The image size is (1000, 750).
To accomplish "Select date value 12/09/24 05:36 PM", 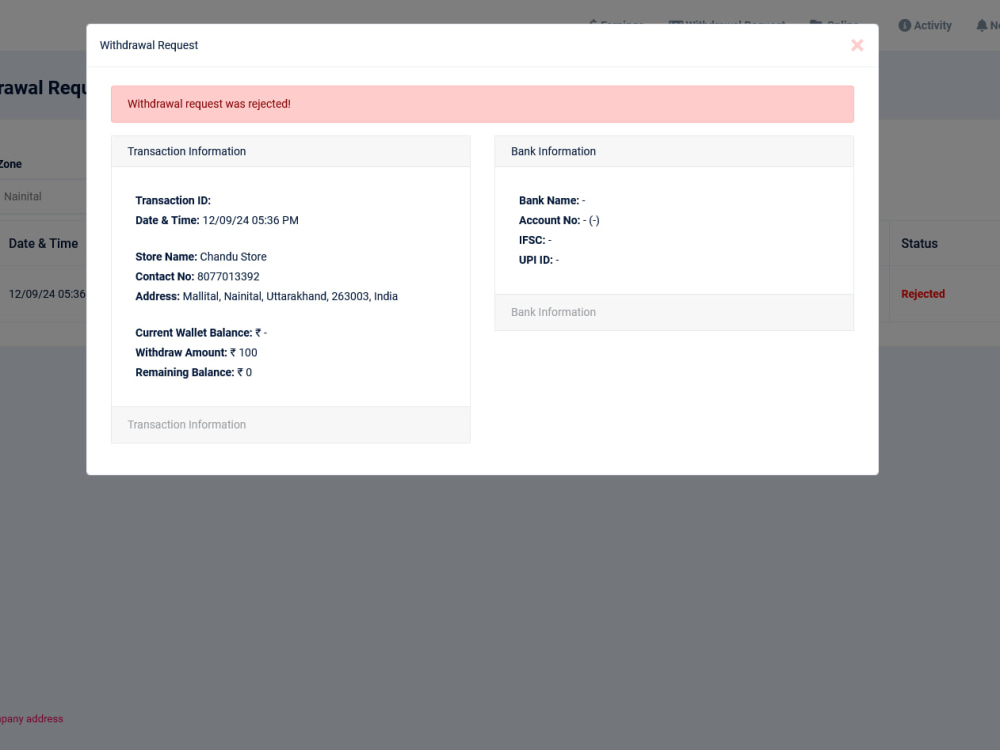I will pos(250,220).
